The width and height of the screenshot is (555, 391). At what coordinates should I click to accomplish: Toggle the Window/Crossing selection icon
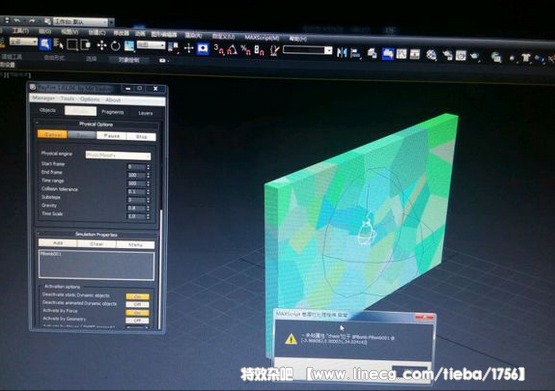[85, 45]
